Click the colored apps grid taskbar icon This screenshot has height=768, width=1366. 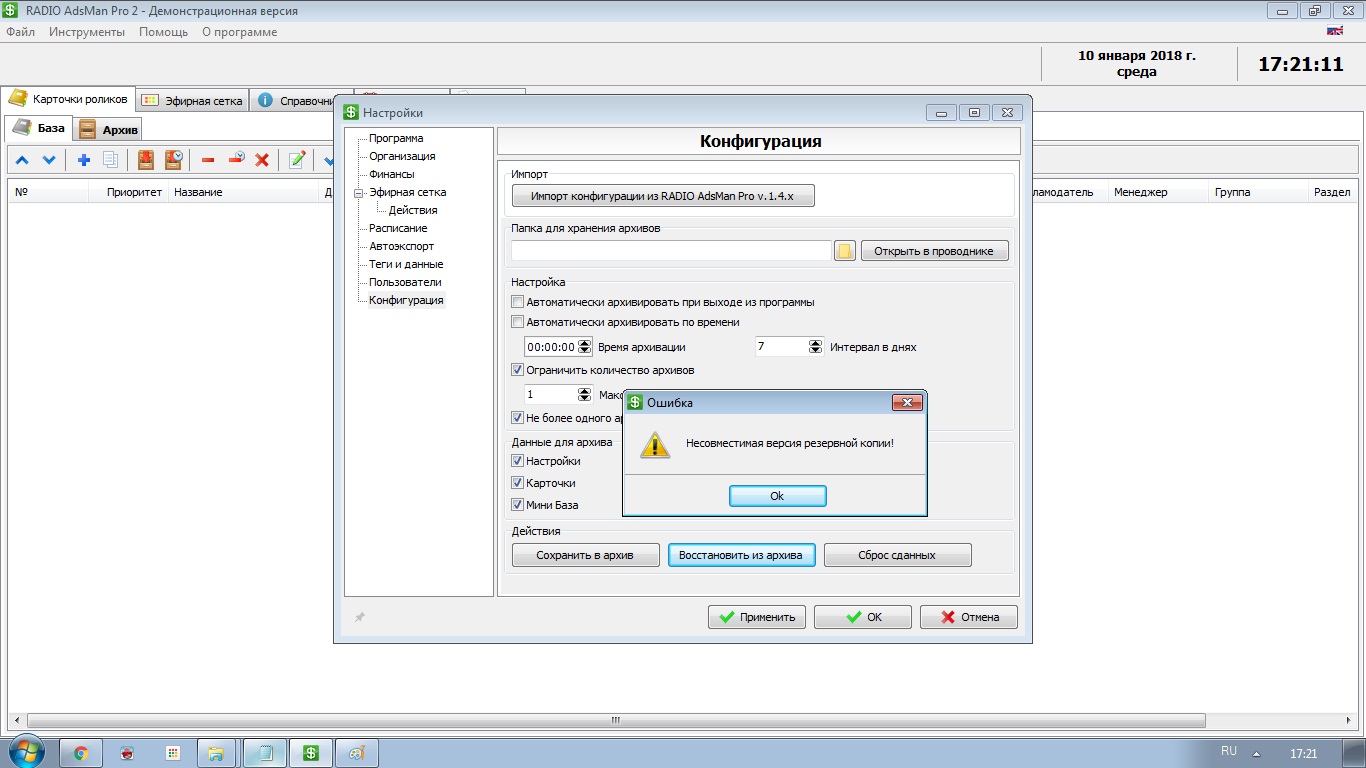173,753
